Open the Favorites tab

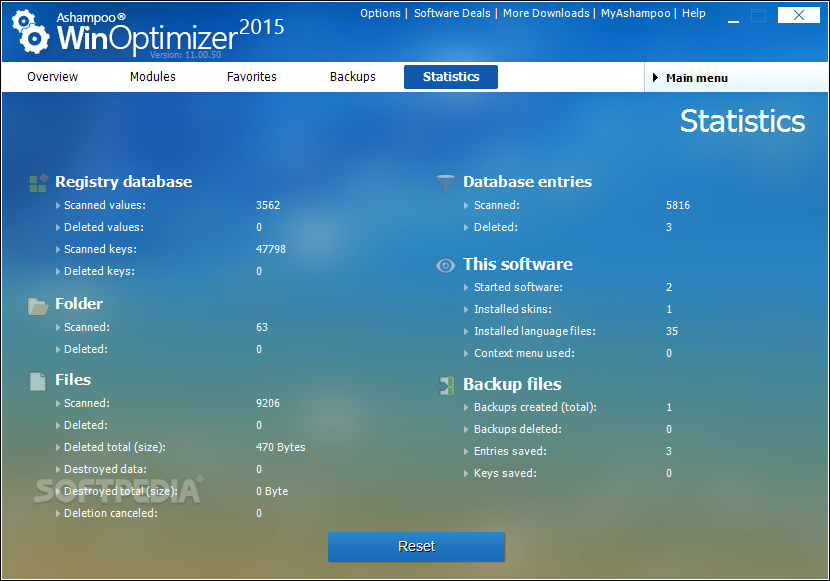click(251, 77)
